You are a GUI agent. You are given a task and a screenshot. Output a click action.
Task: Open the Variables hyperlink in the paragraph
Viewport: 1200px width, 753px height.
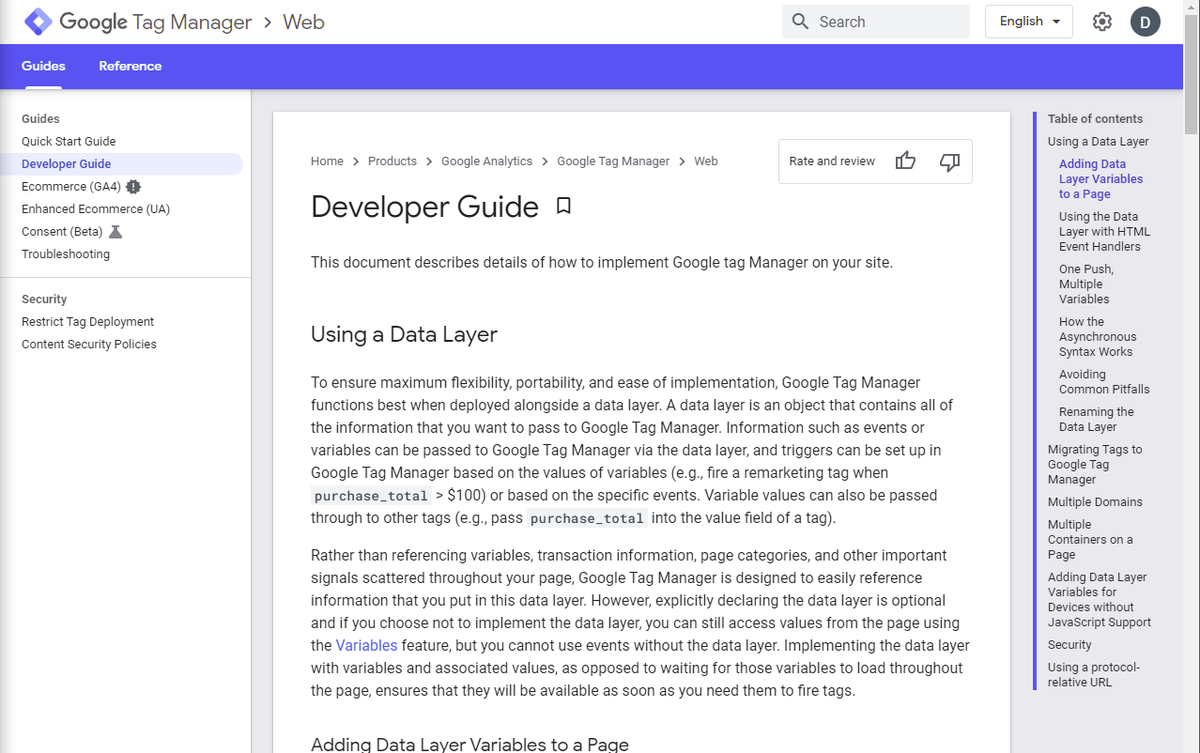click(x=367, y=646)
